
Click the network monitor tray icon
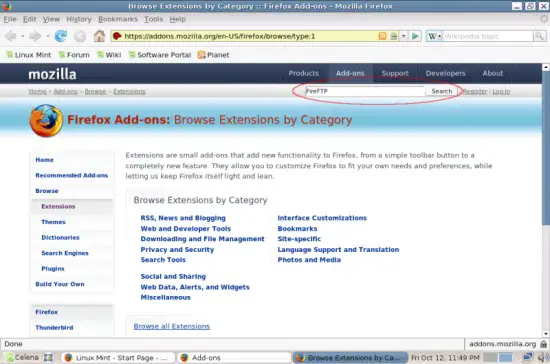[x=527, y=357]
